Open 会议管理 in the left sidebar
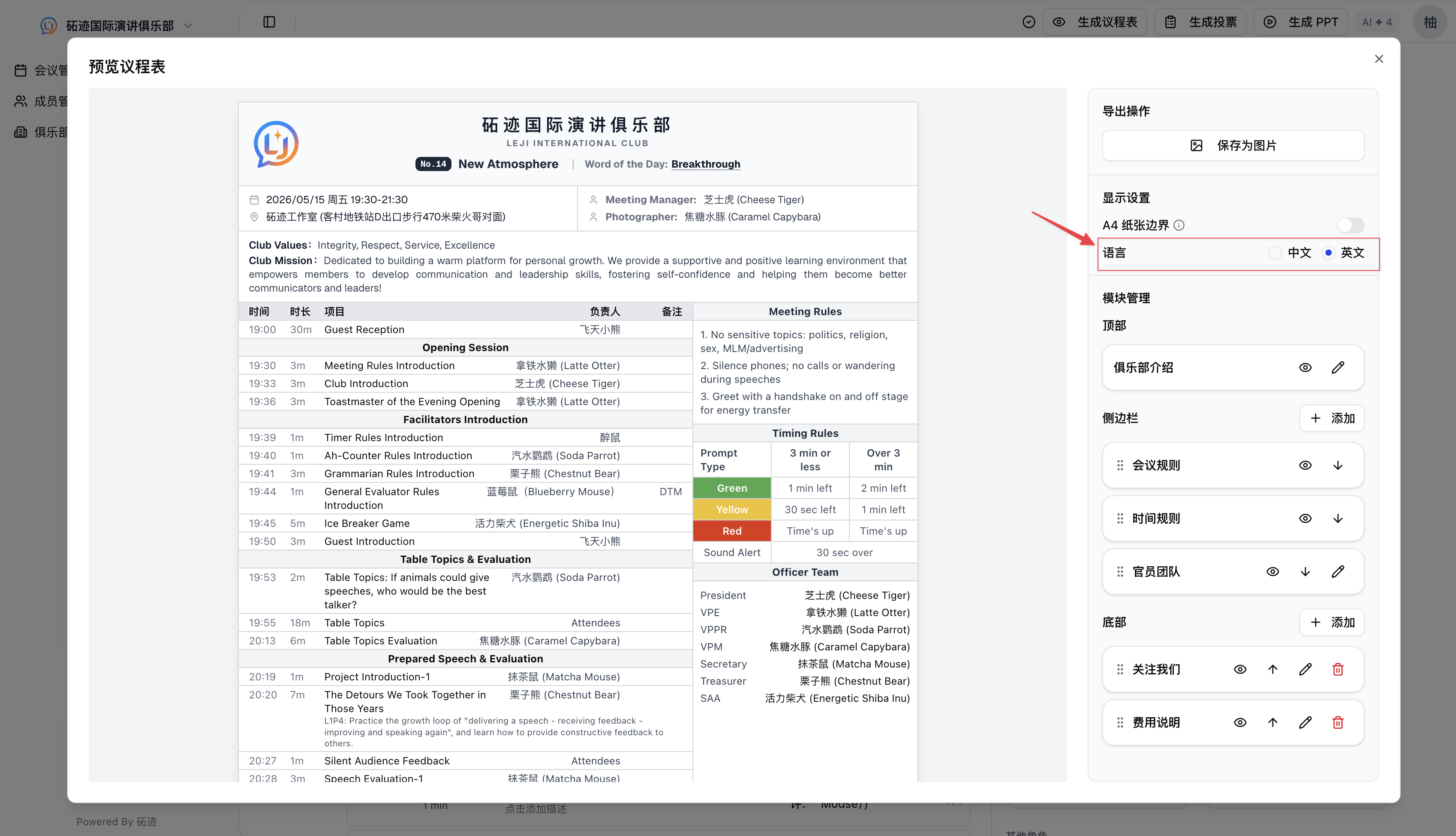The width and height of the screenshot is (1456, 836). point(41,70)
